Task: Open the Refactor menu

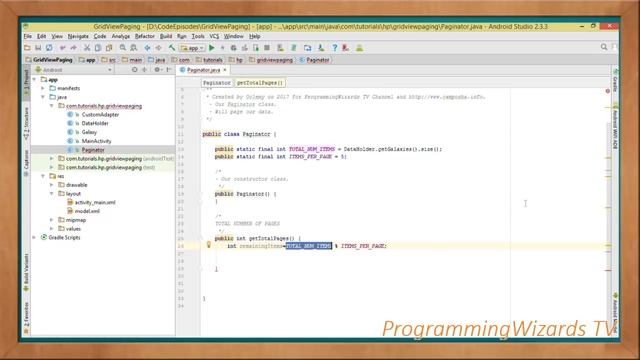Action: tap(144, 36)
